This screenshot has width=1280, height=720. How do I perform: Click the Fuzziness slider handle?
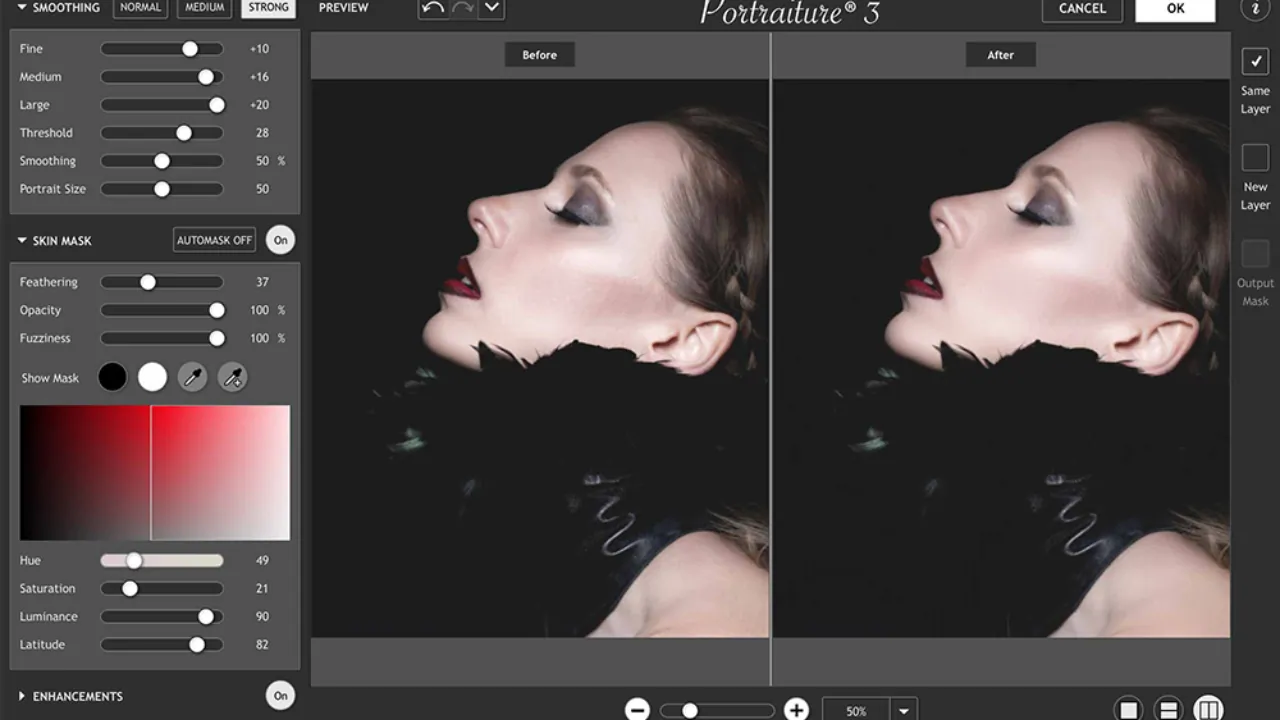[x=216, y=339]
